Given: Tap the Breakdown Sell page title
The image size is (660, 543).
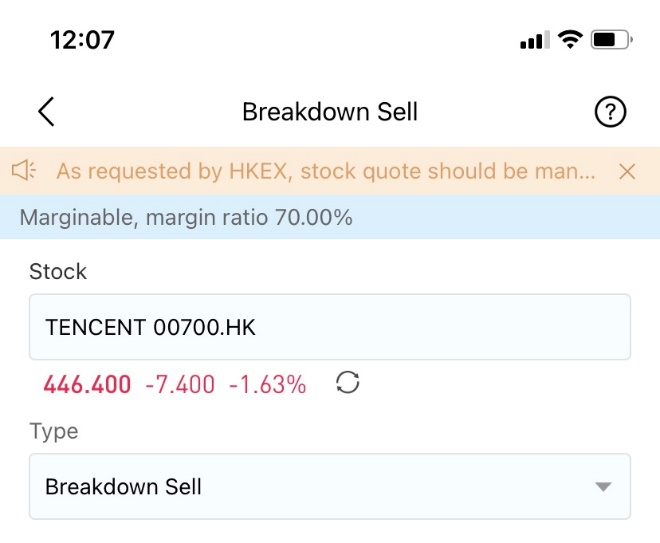Looking at the screenshot, I should coord(330,112).
